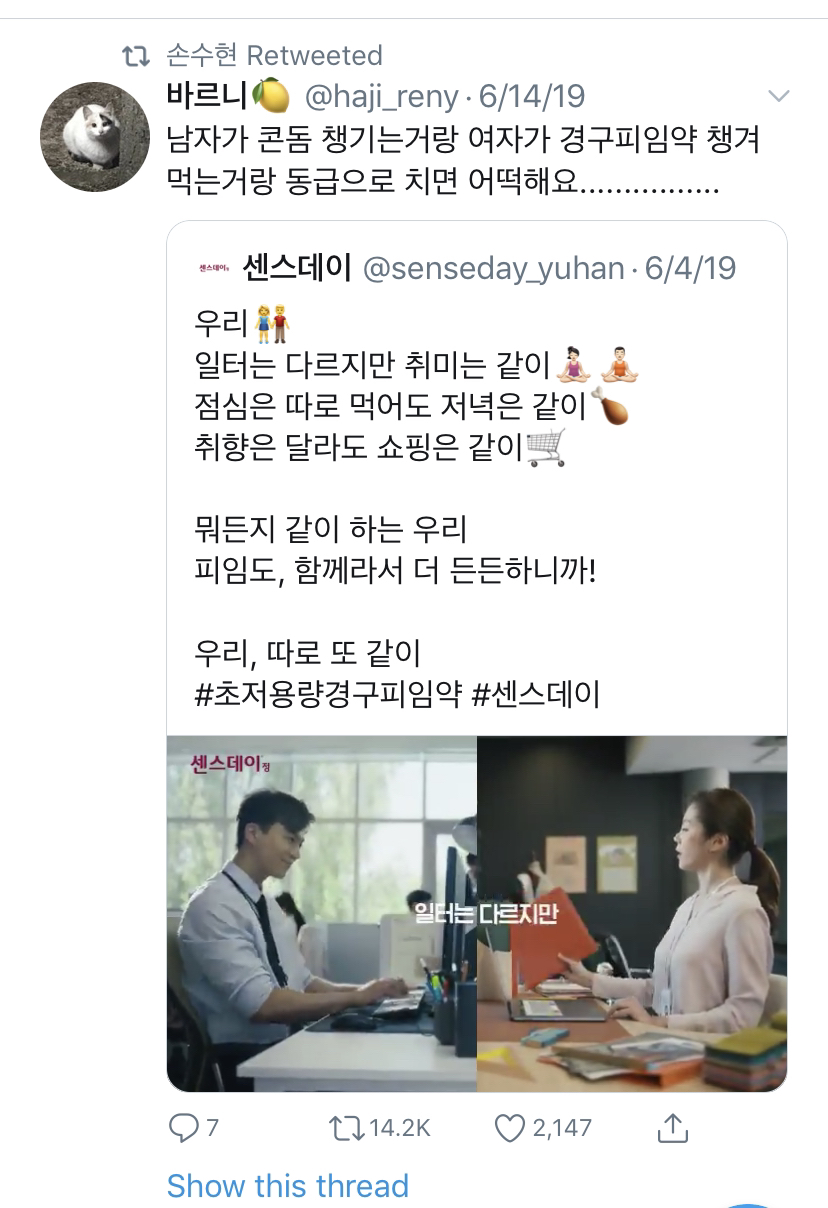Image resolution: width=828 pixels, height=1208 pixels.
Task: Open the tweet options chevron menu
Action: [x=777, y=97]
